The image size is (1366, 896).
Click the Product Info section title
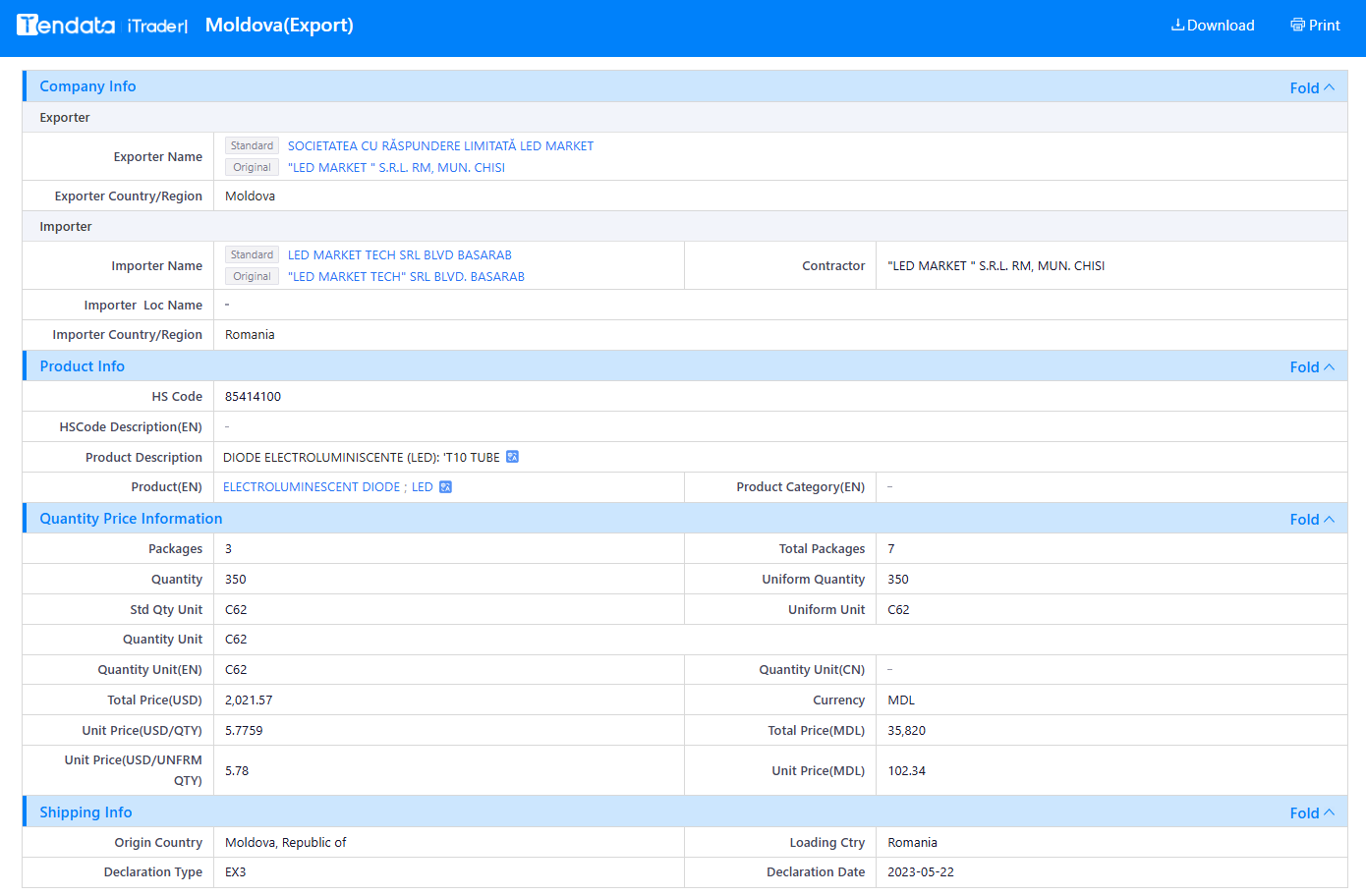[x=82, y=365]
